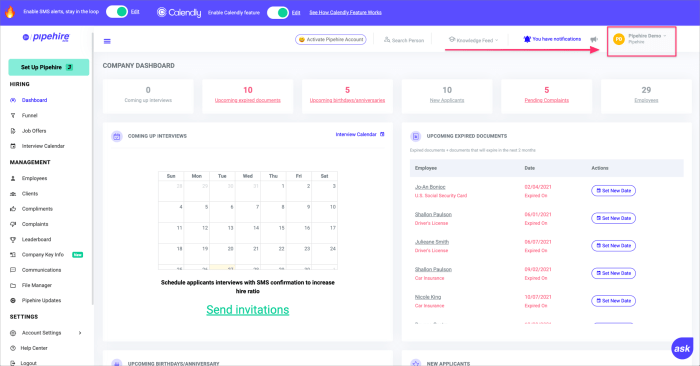Click Send invitations link
The width and height of the screenshot is (700, 366).
tap(248, 310)
